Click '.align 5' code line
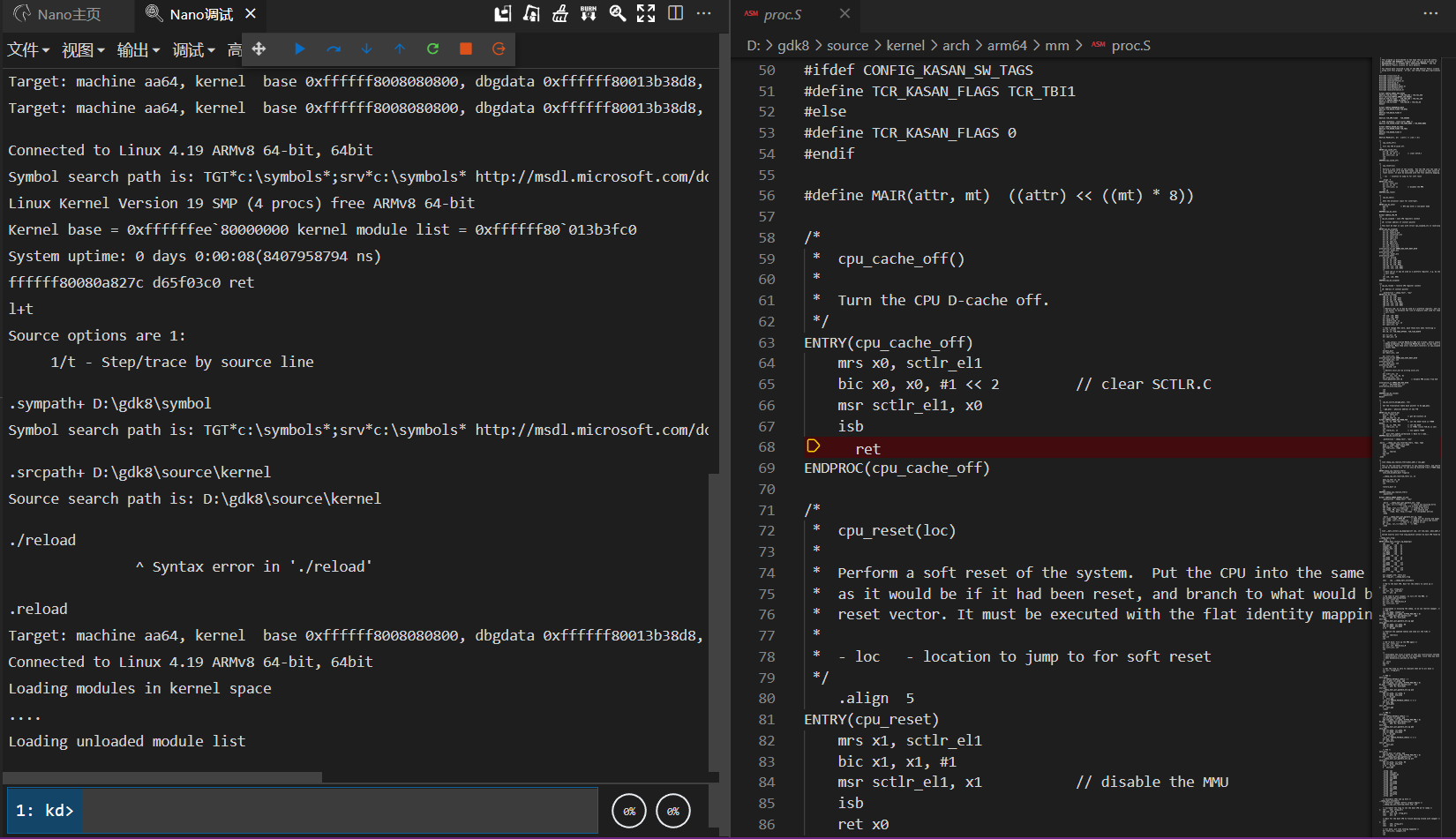The height and width of the screenshot is (839, 1456). pos(875,699)
